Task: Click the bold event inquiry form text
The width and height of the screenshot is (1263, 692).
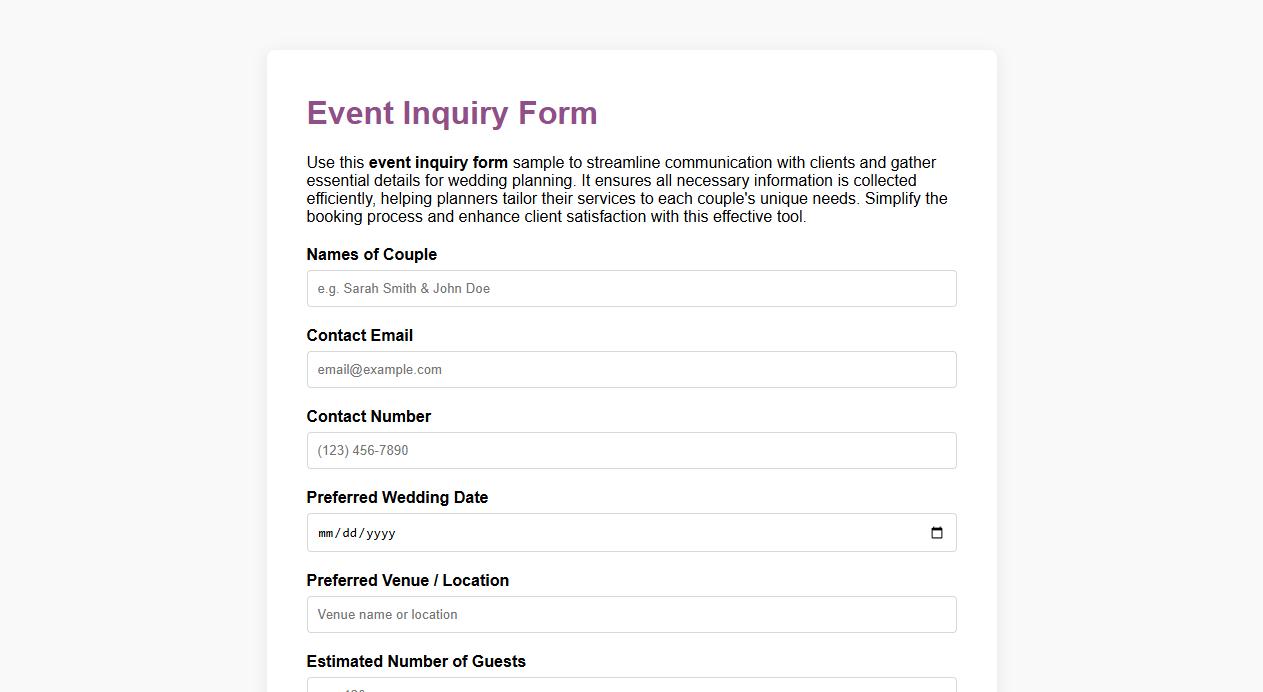Action: coord(438,162)
